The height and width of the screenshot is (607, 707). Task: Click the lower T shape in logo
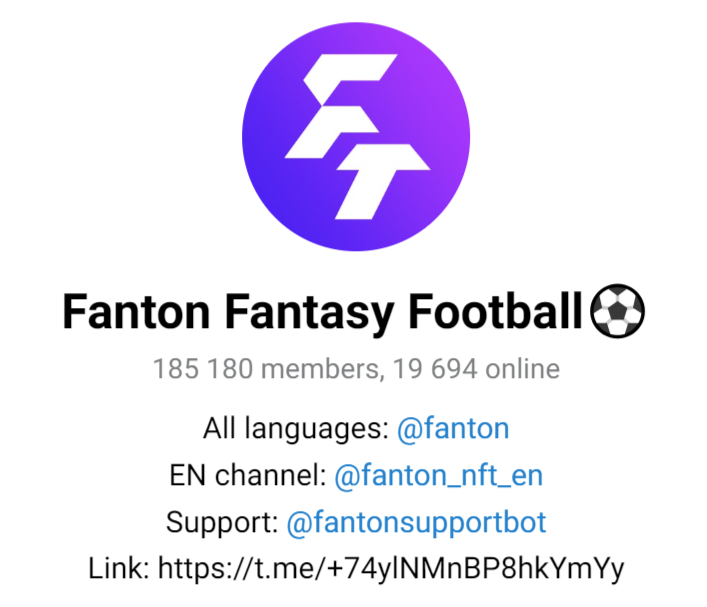click(382, 182)
